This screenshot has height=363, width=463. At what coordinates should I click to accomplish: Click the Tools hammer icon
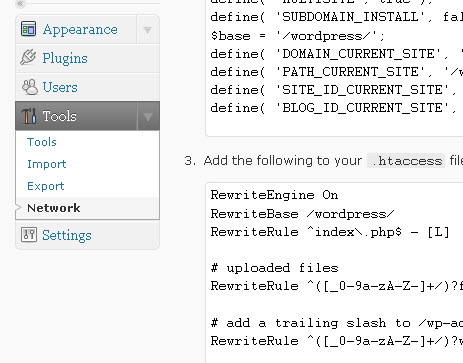tap(29, 116)
